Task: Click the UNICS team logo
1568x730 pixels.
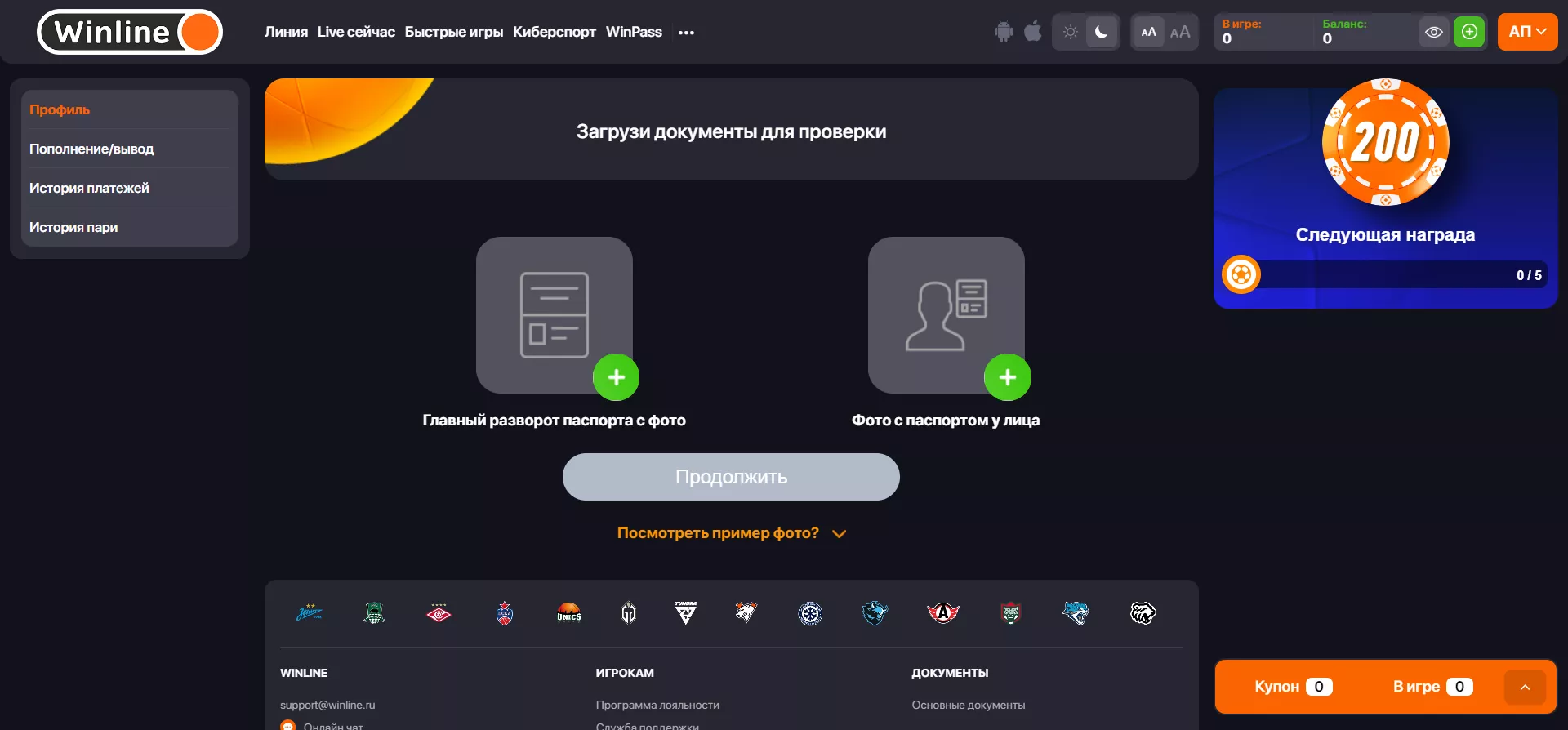Action: [x=568, y=613]
